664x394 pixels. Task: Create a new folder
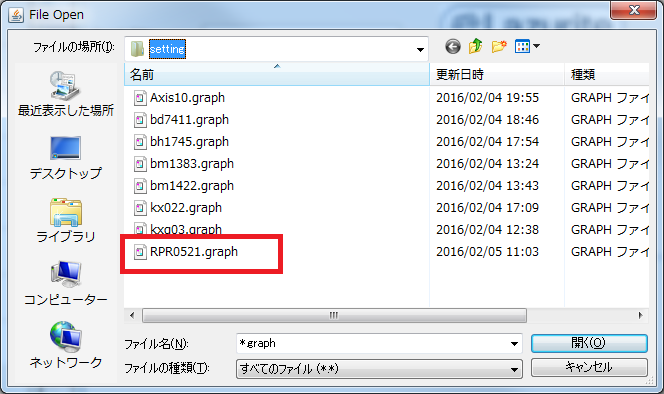click(x=499, y=46)
